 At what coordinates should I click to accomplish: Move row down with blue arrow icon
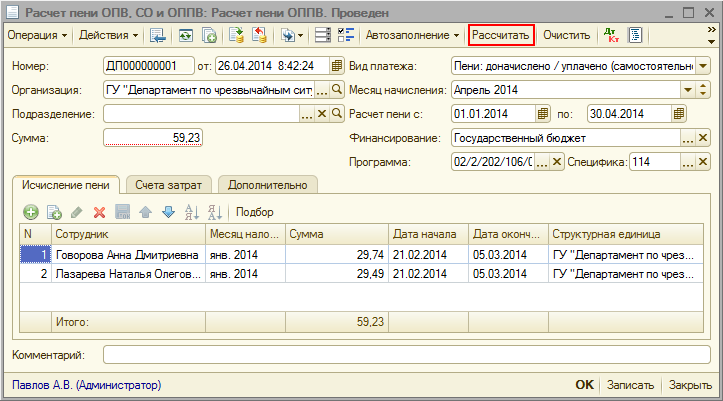tap(168, 212)
